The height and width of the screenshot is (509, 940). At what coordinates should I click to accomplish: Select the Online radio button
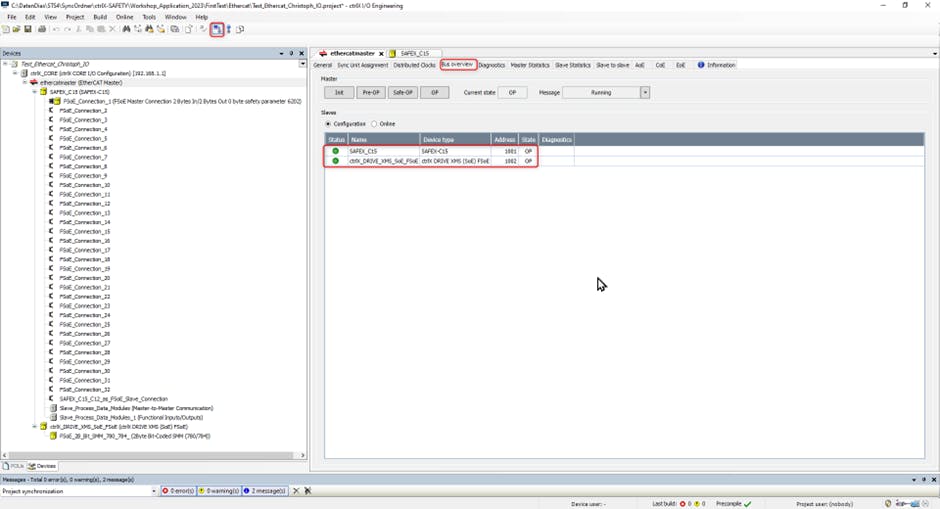[374, 124]
